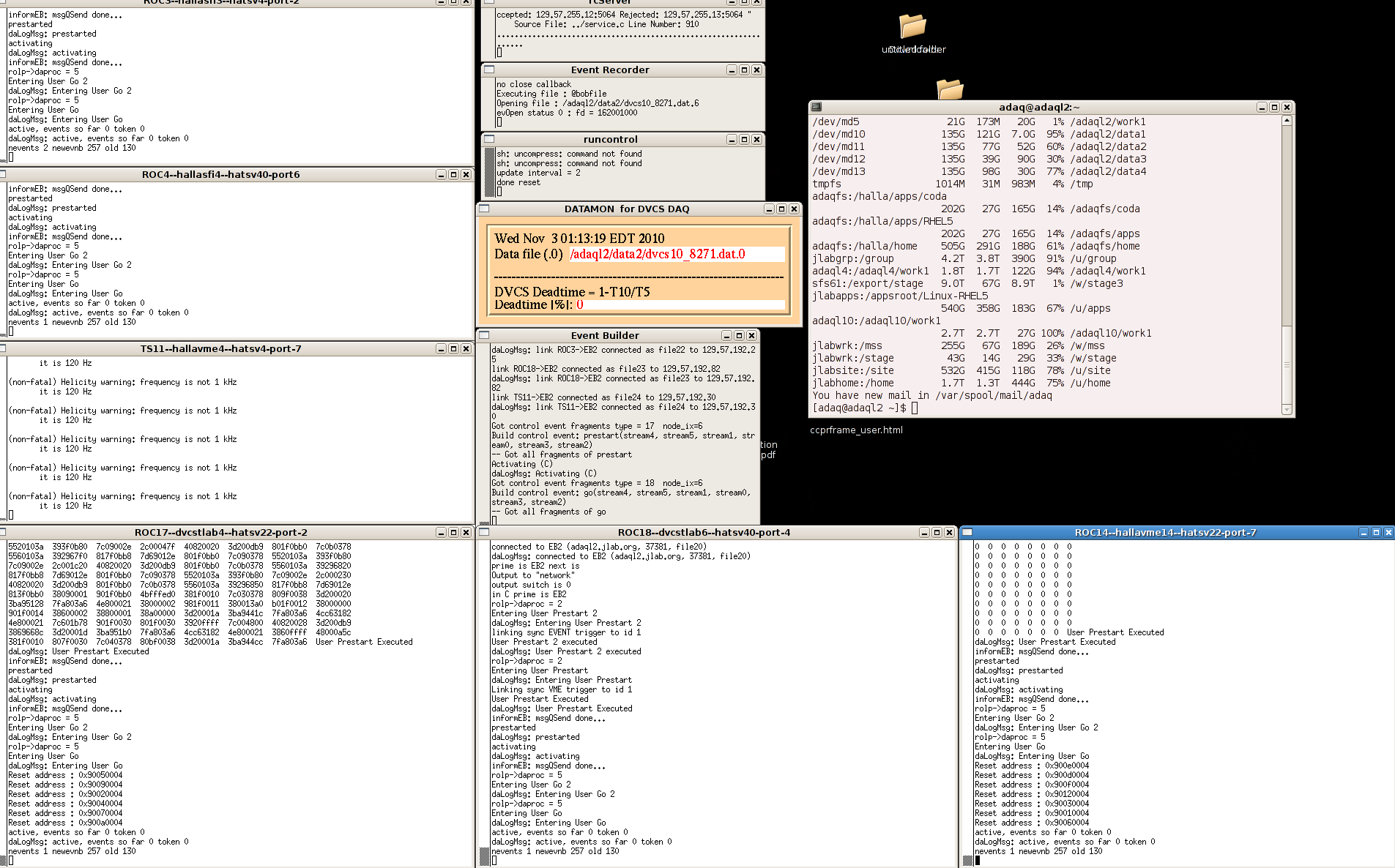Click the 'Opening file' line in Event Recorder

pos(598,103)
